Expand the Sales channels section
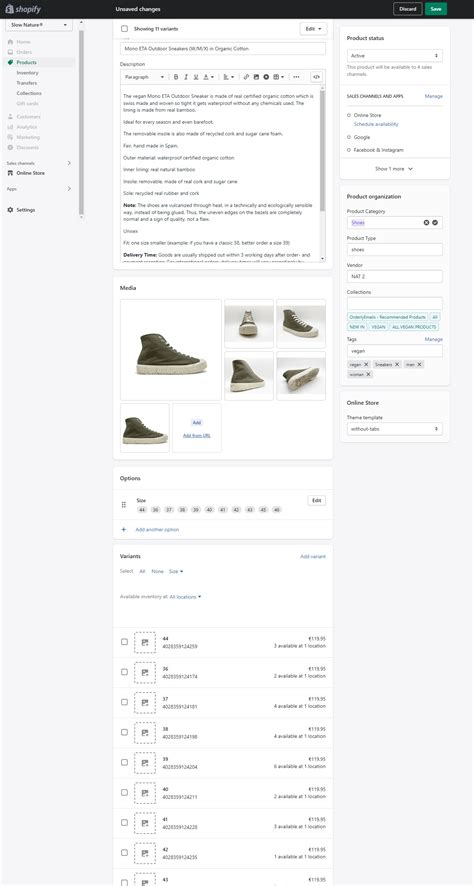The height and width of the screenshot is (886, 474). coord(69,163)
